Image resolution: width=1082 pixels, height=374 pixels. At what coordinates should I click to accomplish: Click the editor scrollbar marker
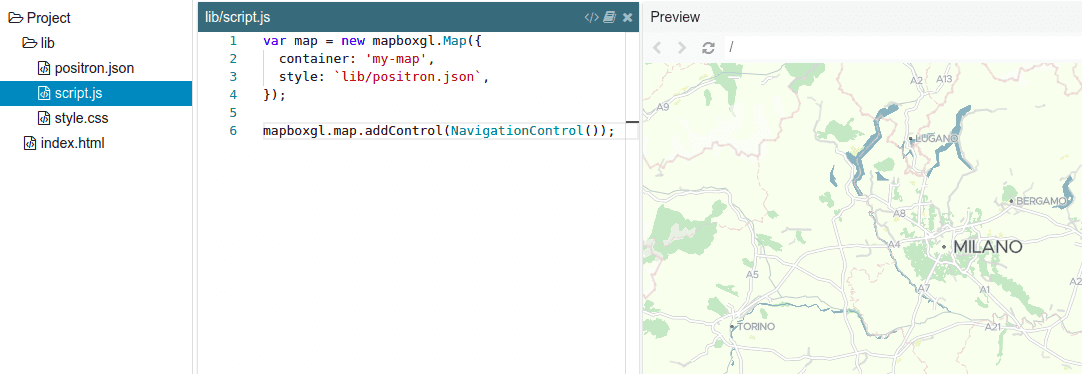click(632, 121)
